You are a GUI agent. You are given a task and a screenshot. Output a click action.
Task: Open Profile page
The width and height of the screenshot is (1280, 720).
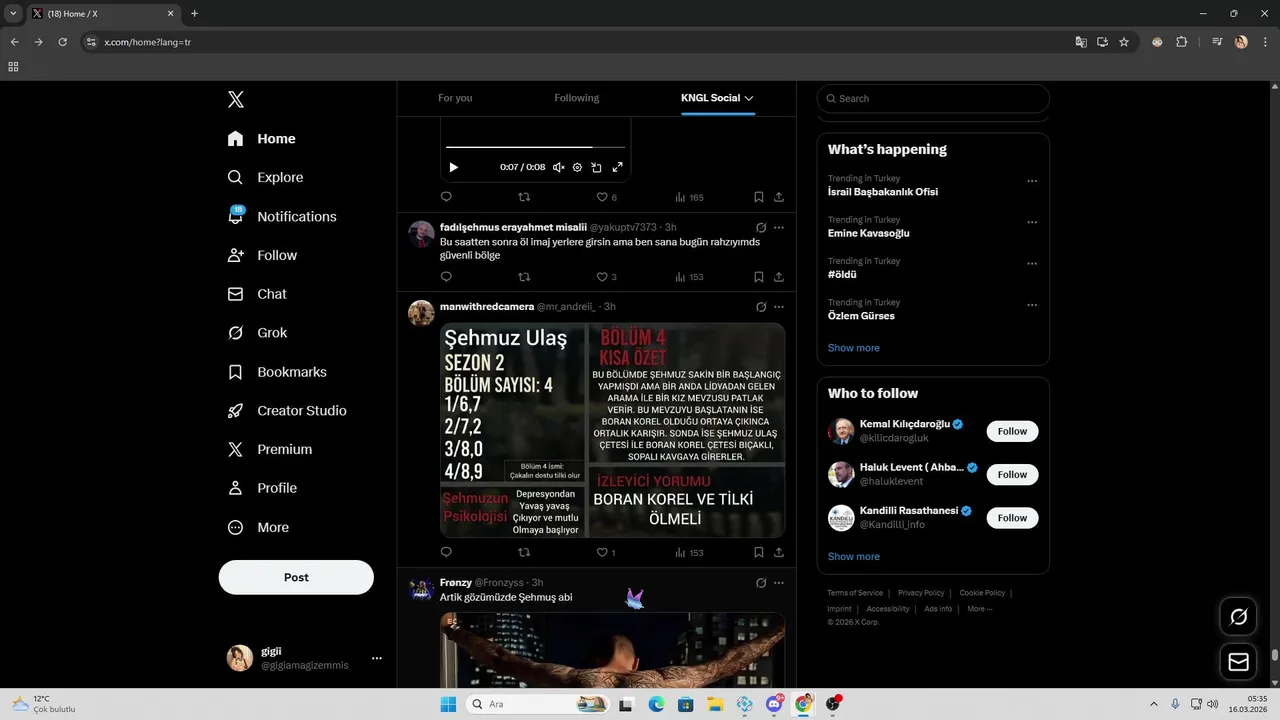tap(261, 488)
